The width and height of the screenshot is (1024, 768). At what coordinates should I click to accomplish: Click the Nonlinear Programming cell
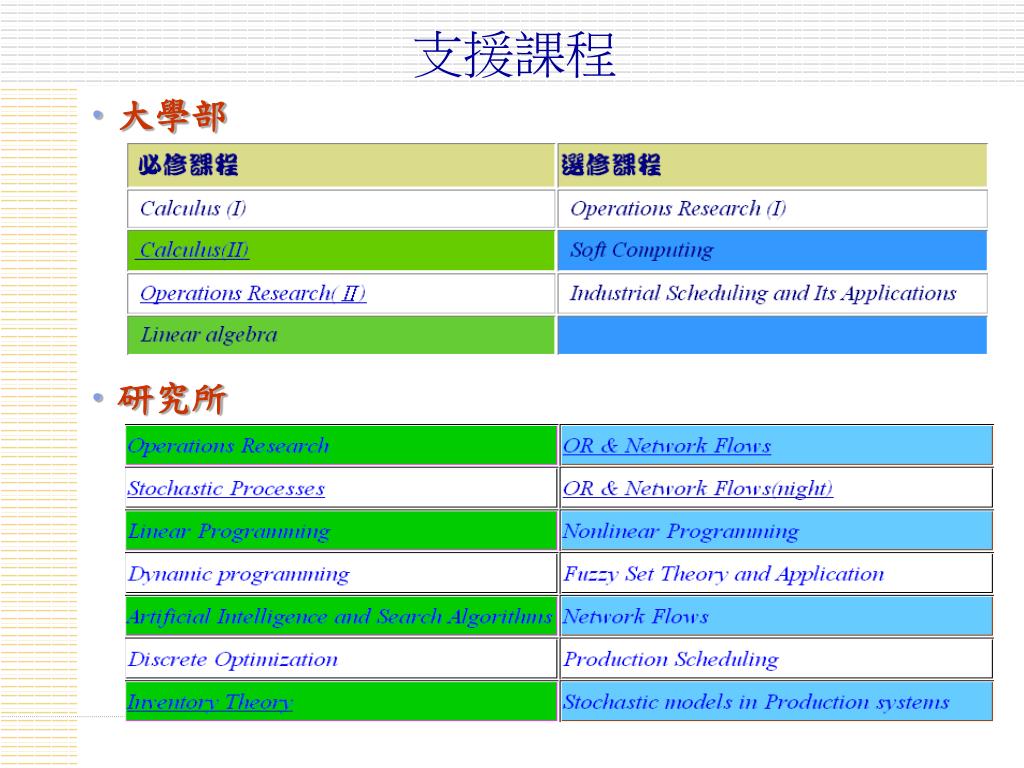click(776, 531)
